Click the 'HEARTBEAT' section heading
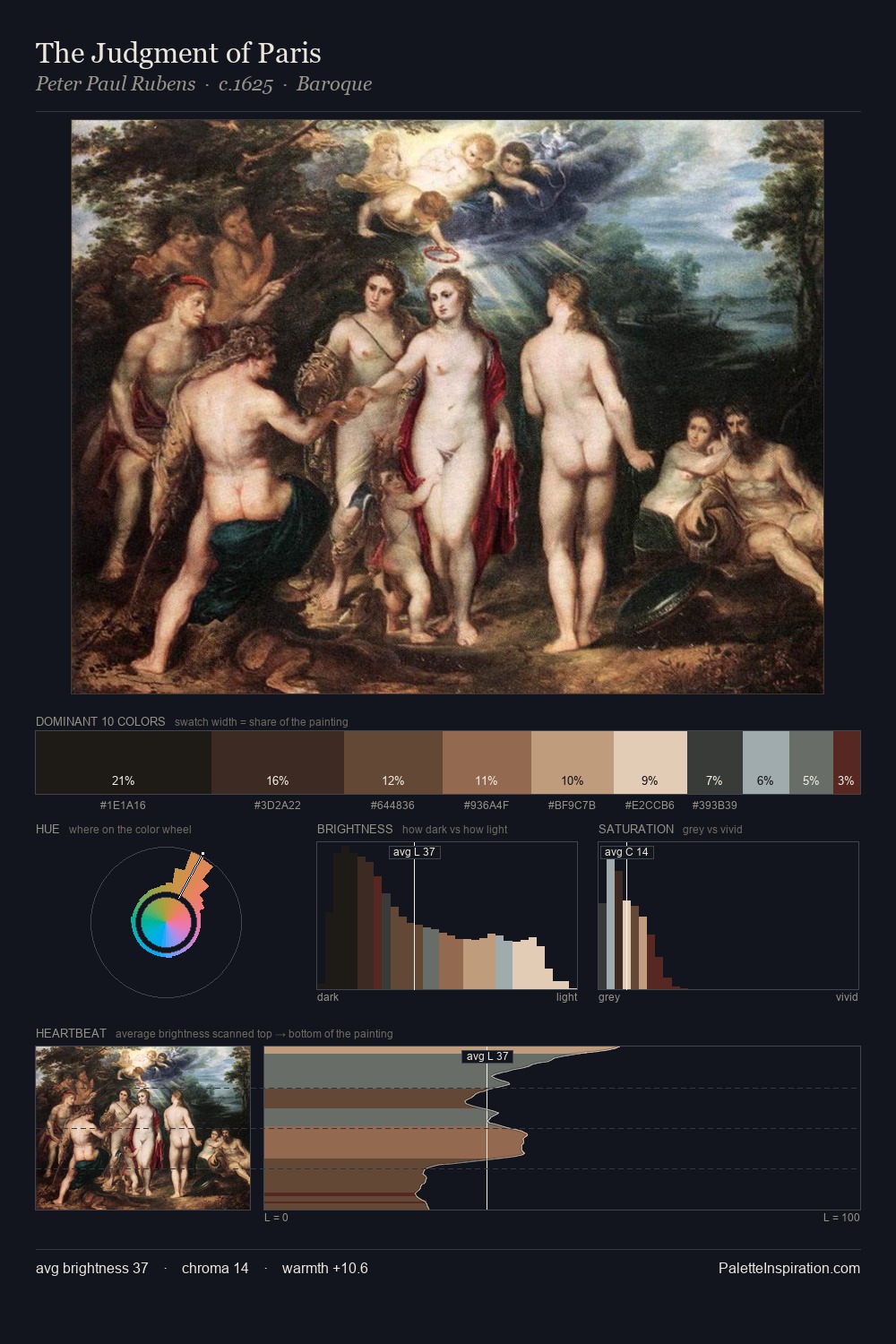896x1344 pixels. pyautogui.click(x=71, y=1033)
